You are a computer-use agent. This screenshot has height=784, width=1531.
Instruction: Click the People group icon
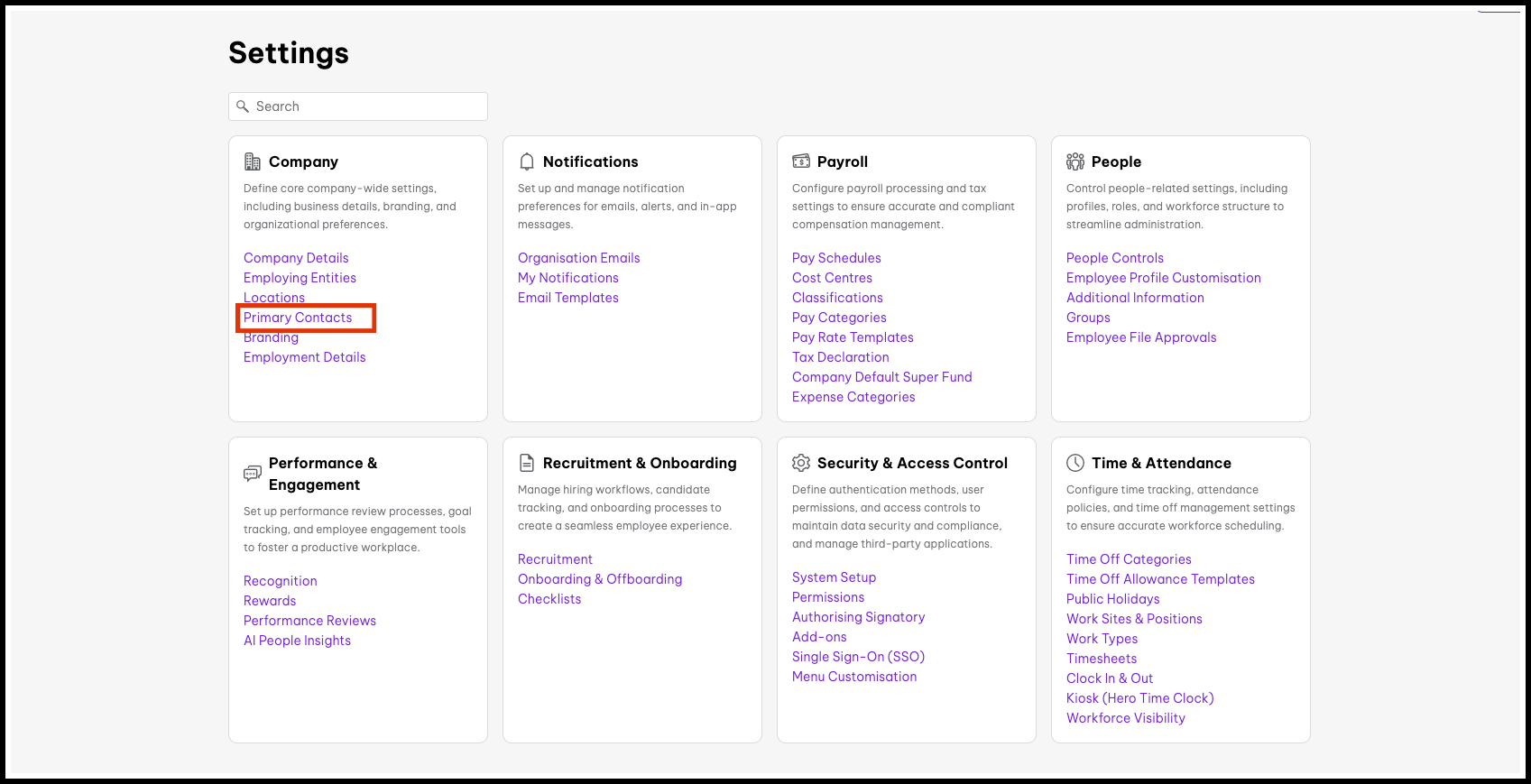coord(1075,161)
